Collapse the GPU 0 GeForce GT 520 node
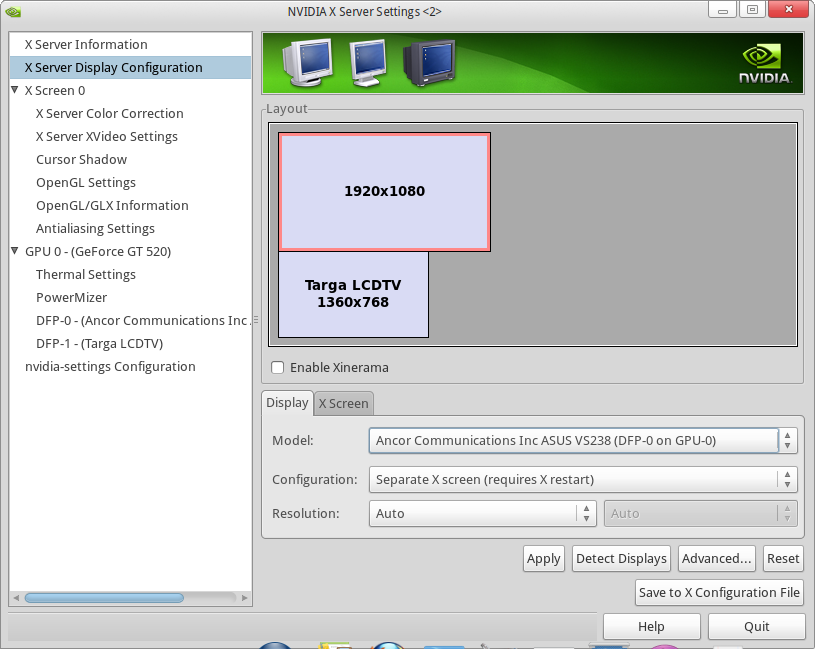Viewport: 815px width, 649px height. [x=15, y=252]
